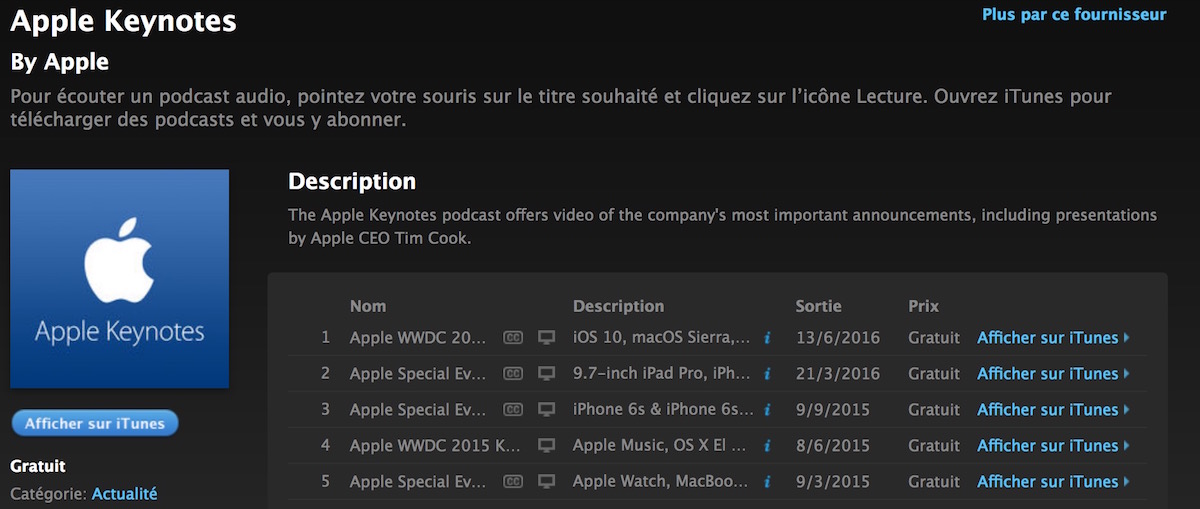The height and width of the screenshot is (509, 1200).
Task: Sort list by Sortie column header
Action: pyautogui.click(x=818, y=306)
